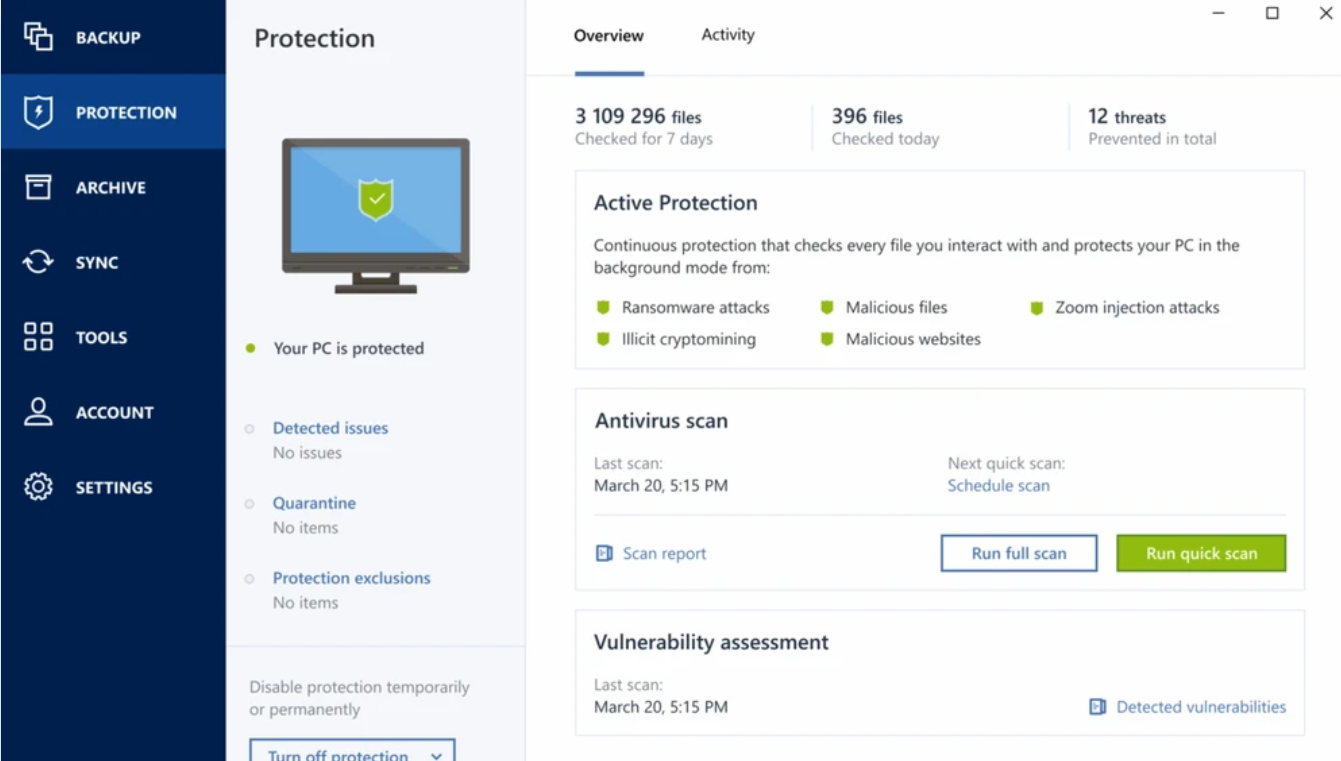
Task: Start a quick scan
Action: [x=1200, y=552]
